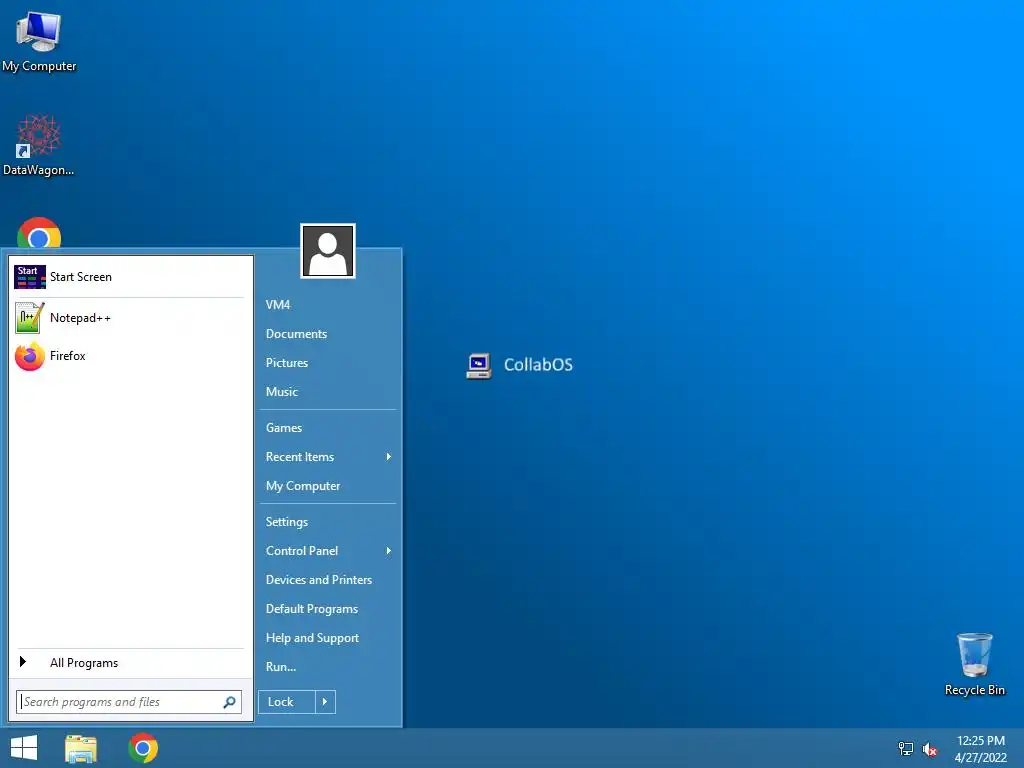Click the CollabOS computer logo icon

click(x=479, y=366)
